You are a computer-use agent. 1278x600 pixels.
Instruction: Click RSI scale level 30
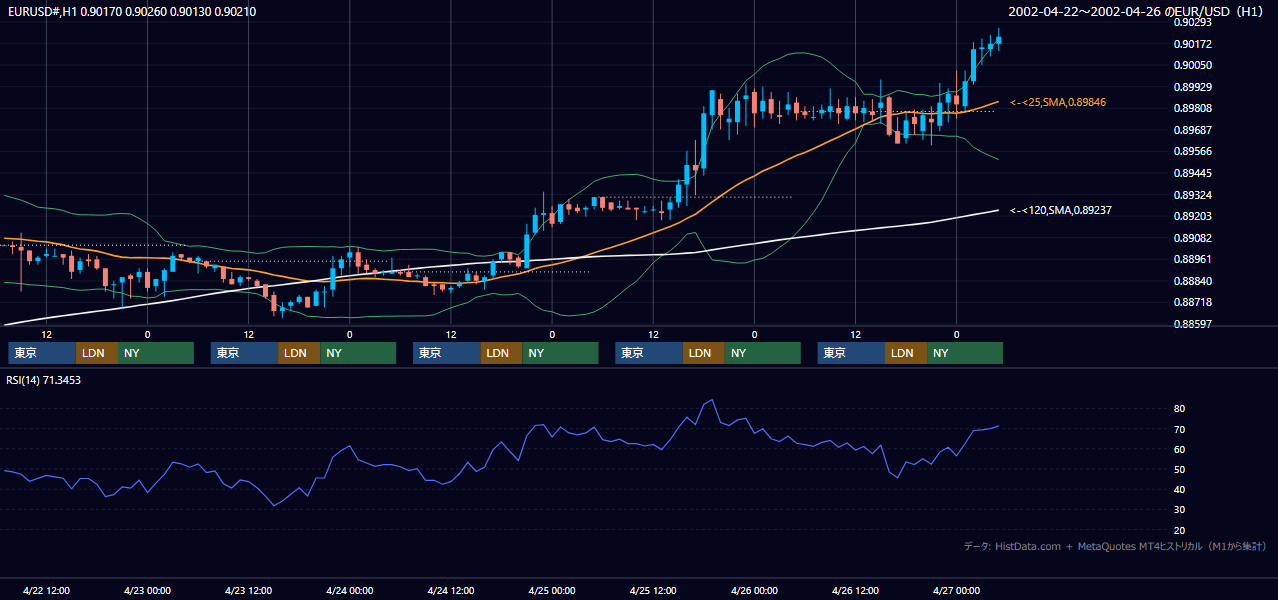(x=1180, y=510)
